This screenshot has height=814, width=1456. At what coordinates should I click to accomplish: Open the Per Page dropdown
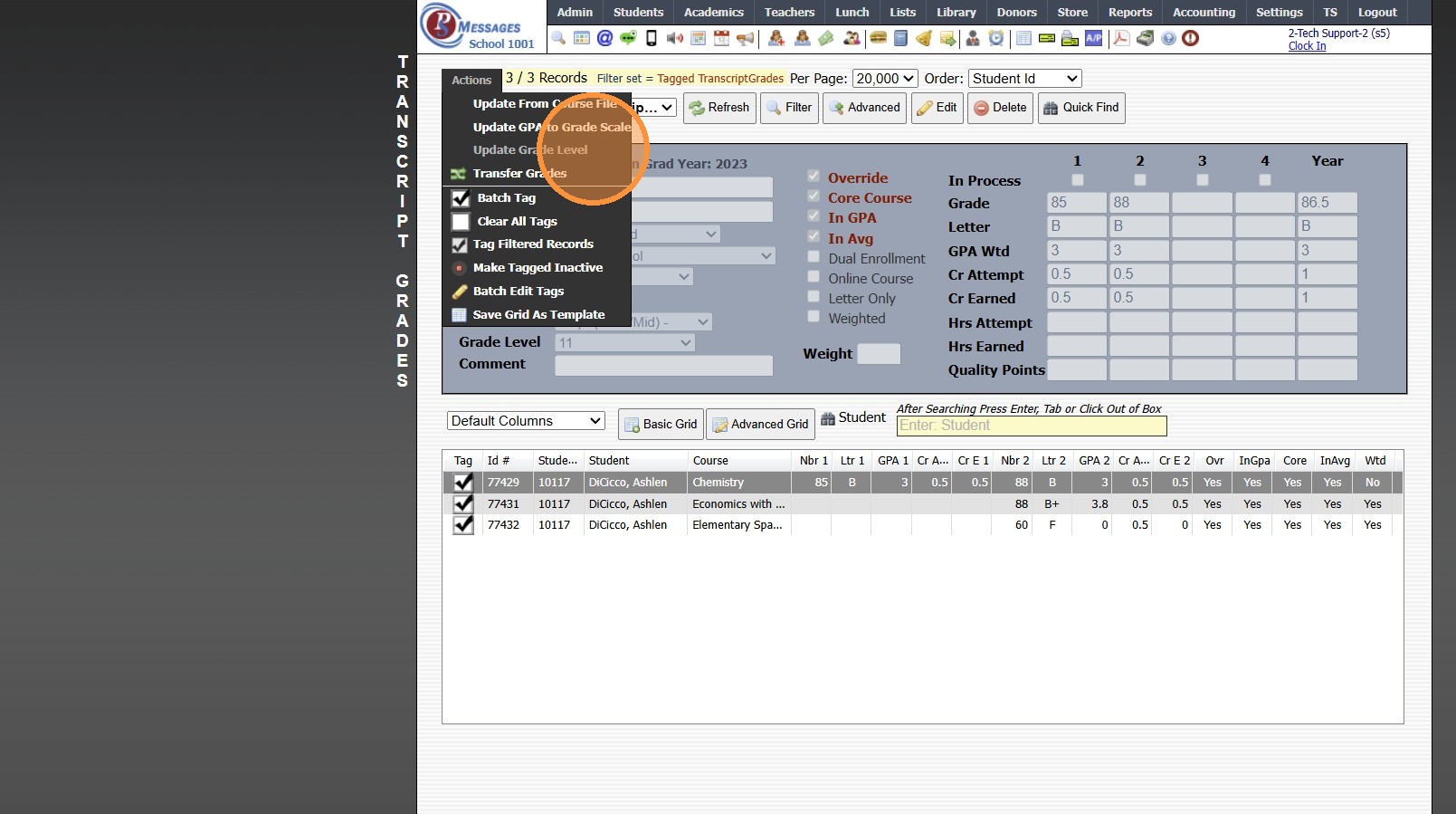pos(884,79)
